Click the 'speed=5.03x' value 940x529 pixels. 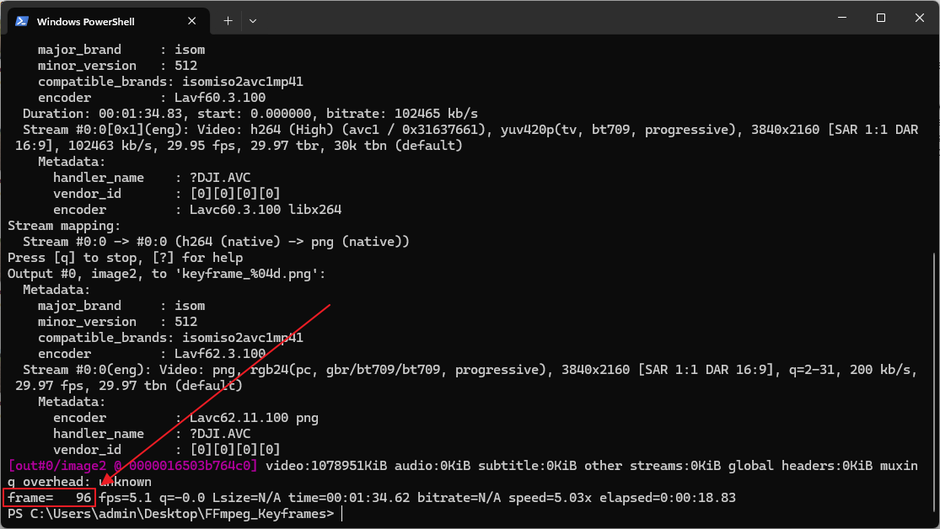(x=550, y=497)
